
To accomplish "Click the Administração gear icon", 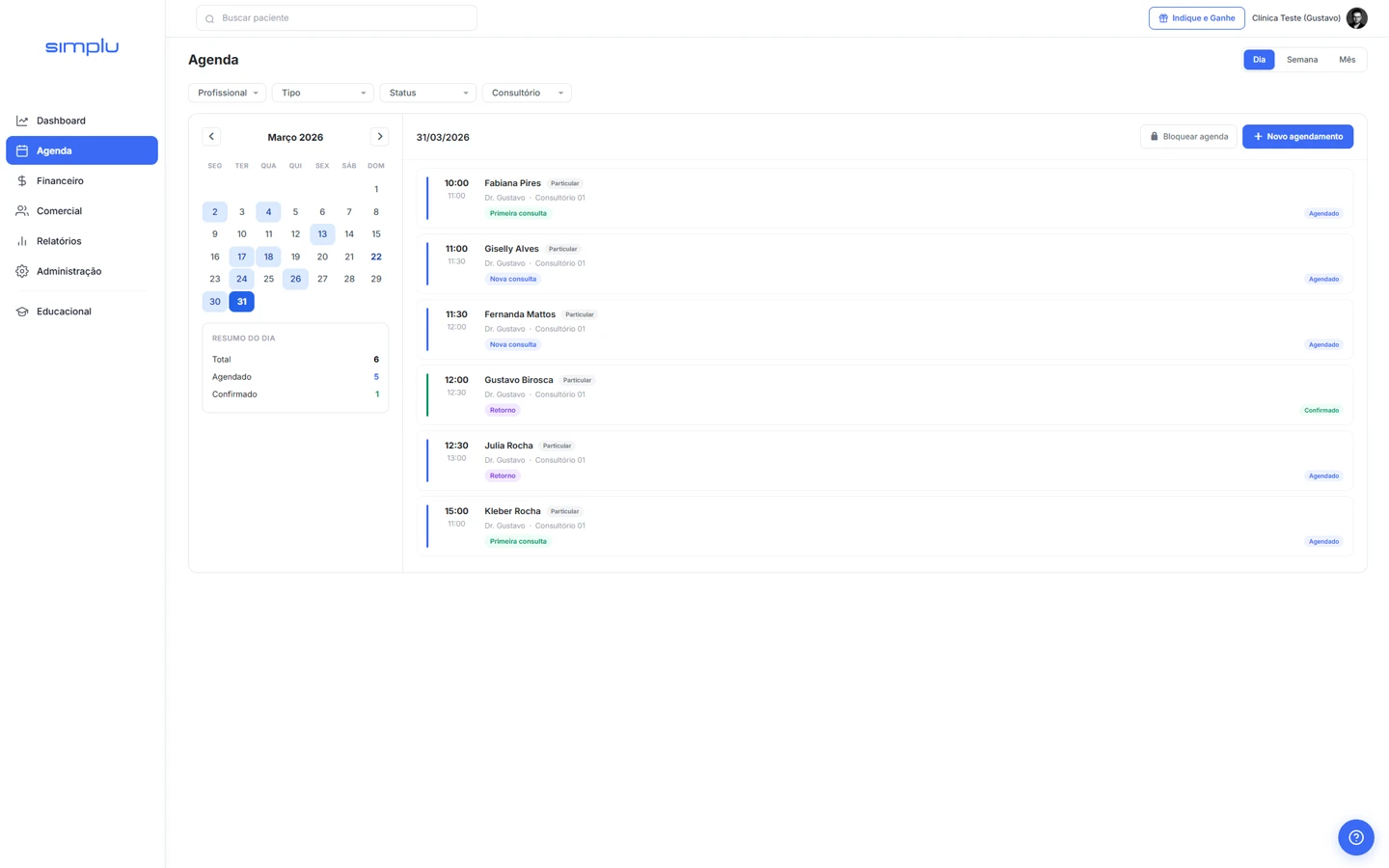I will (x=22, y=272).
